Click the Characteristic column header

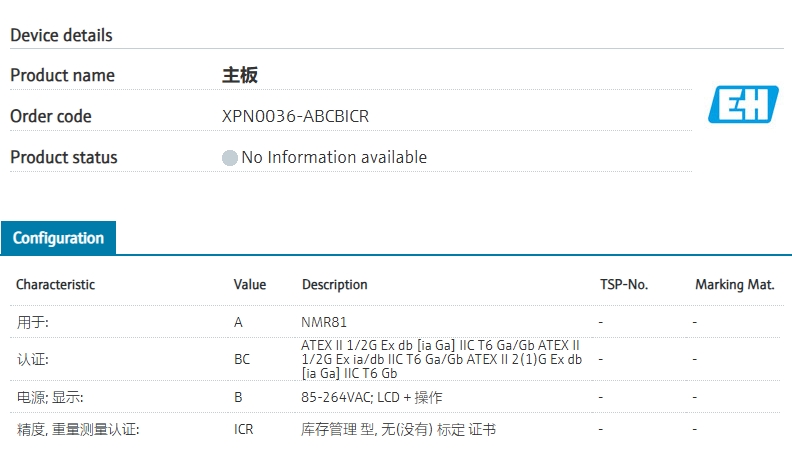point(55,285)
